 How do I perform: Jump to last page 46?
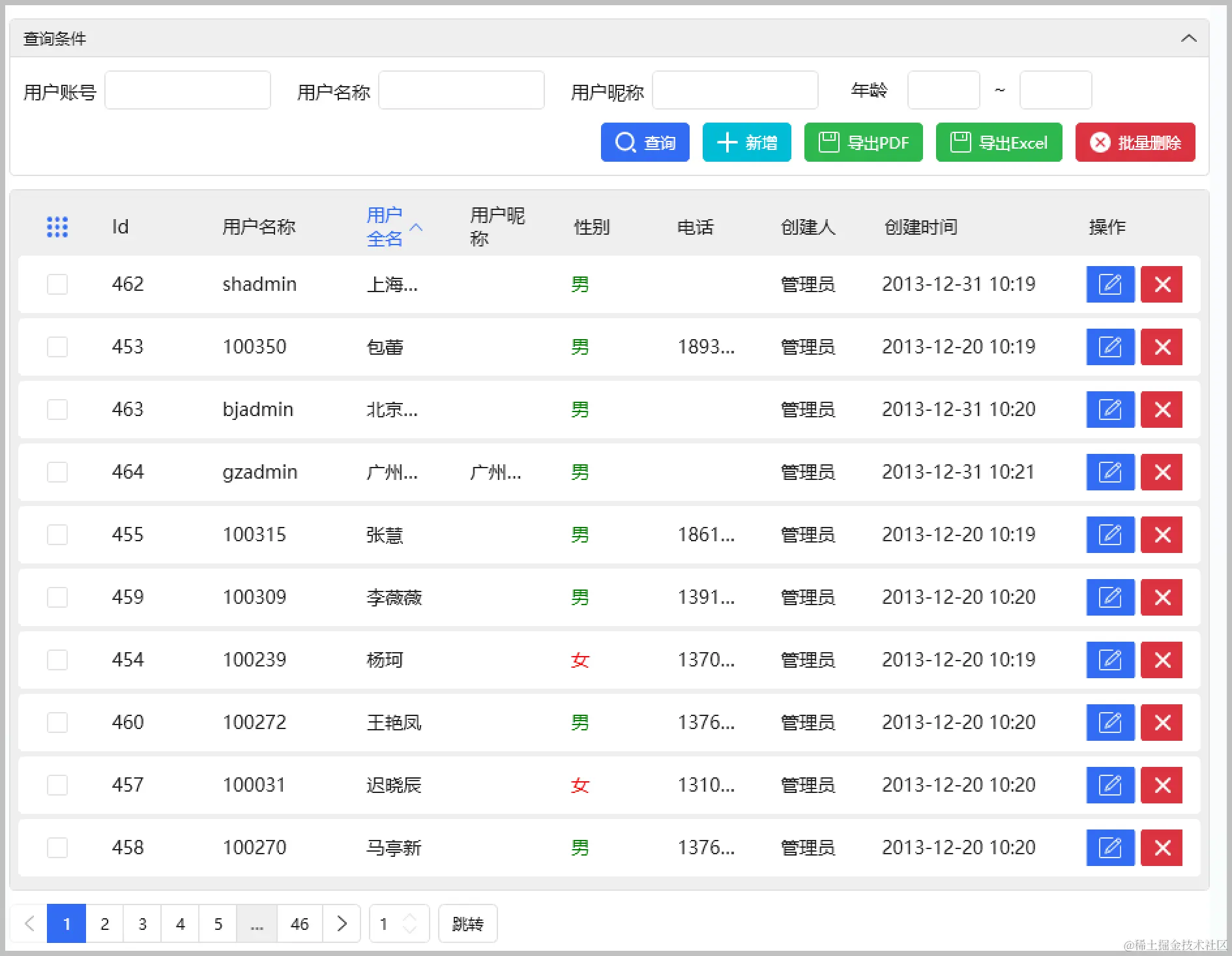pyautogui.click(x=300, y=923)
